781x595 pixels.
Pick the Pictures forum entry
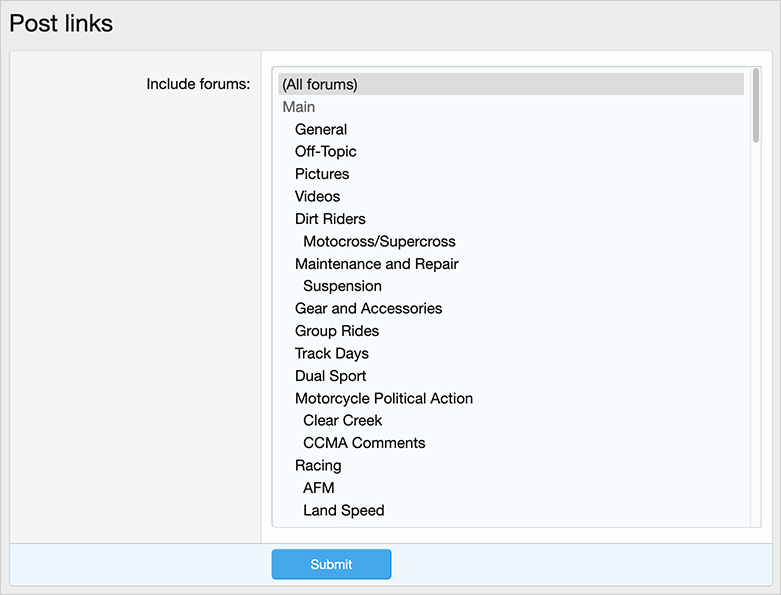322,174
